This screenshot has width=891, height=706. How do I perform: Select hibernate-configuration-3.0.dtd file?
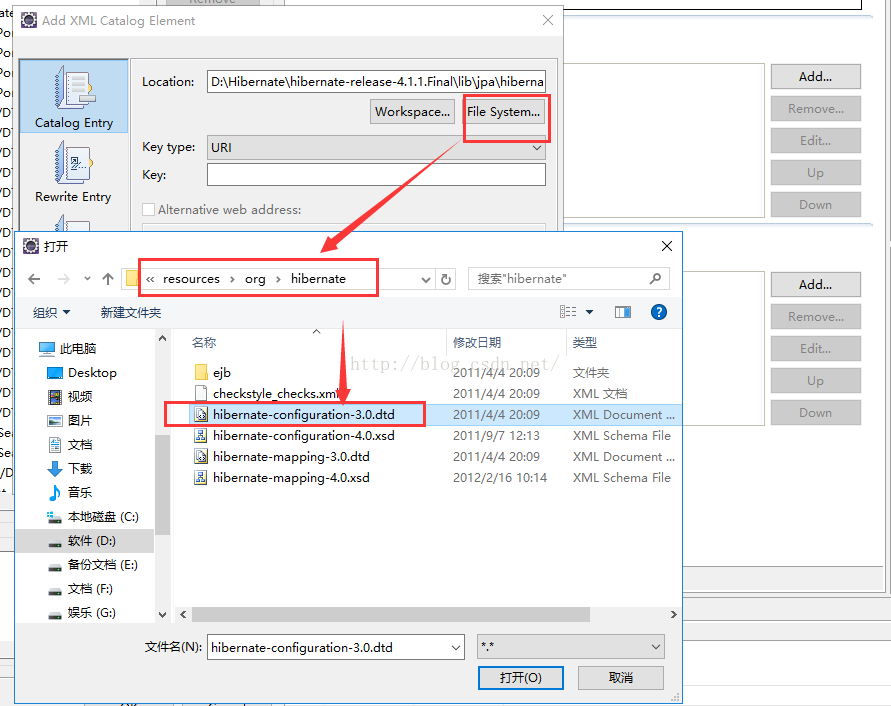(303, 414)
